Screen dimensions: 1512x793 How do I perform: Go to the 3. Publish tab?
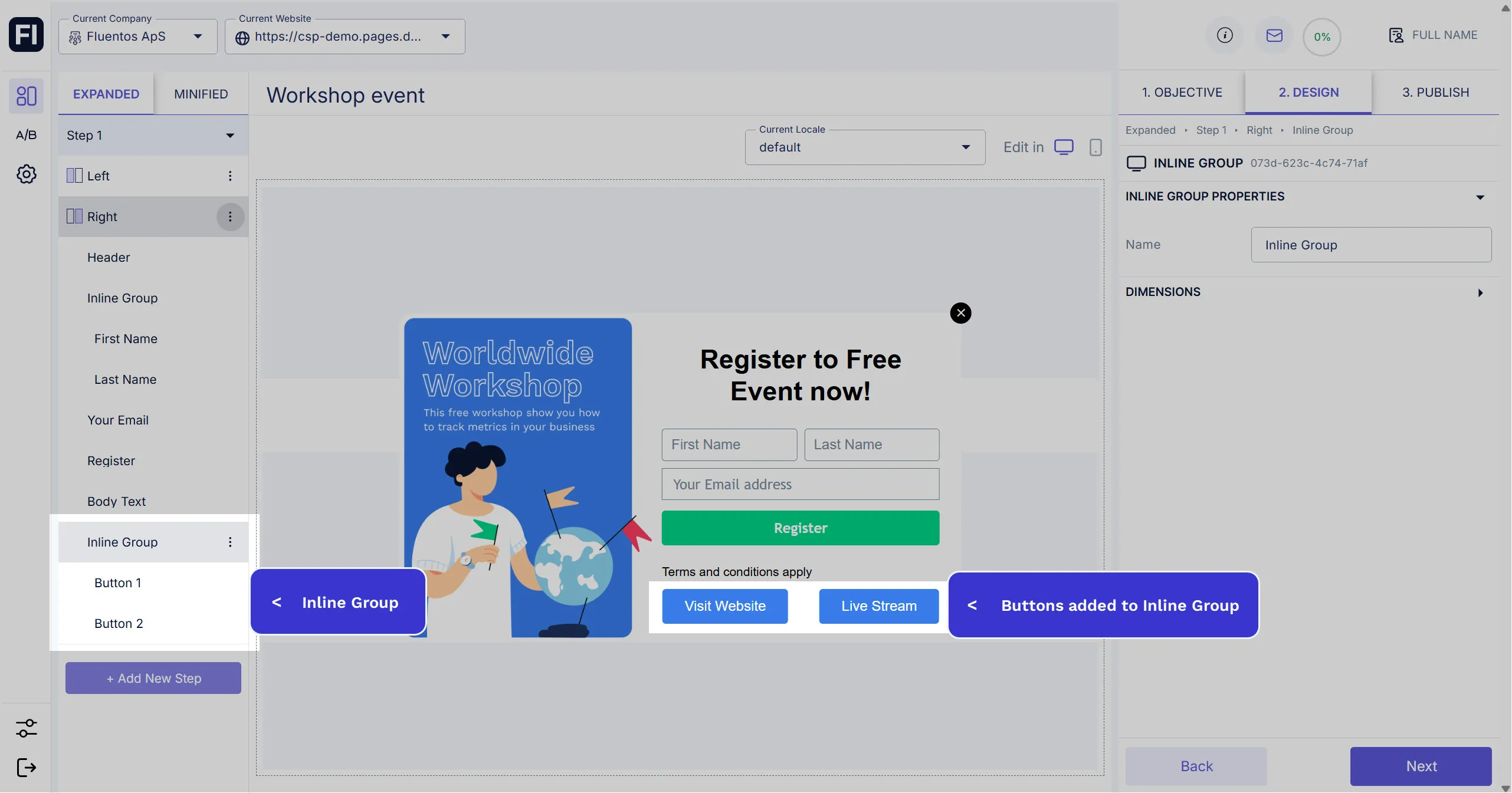pos(1435,93)
